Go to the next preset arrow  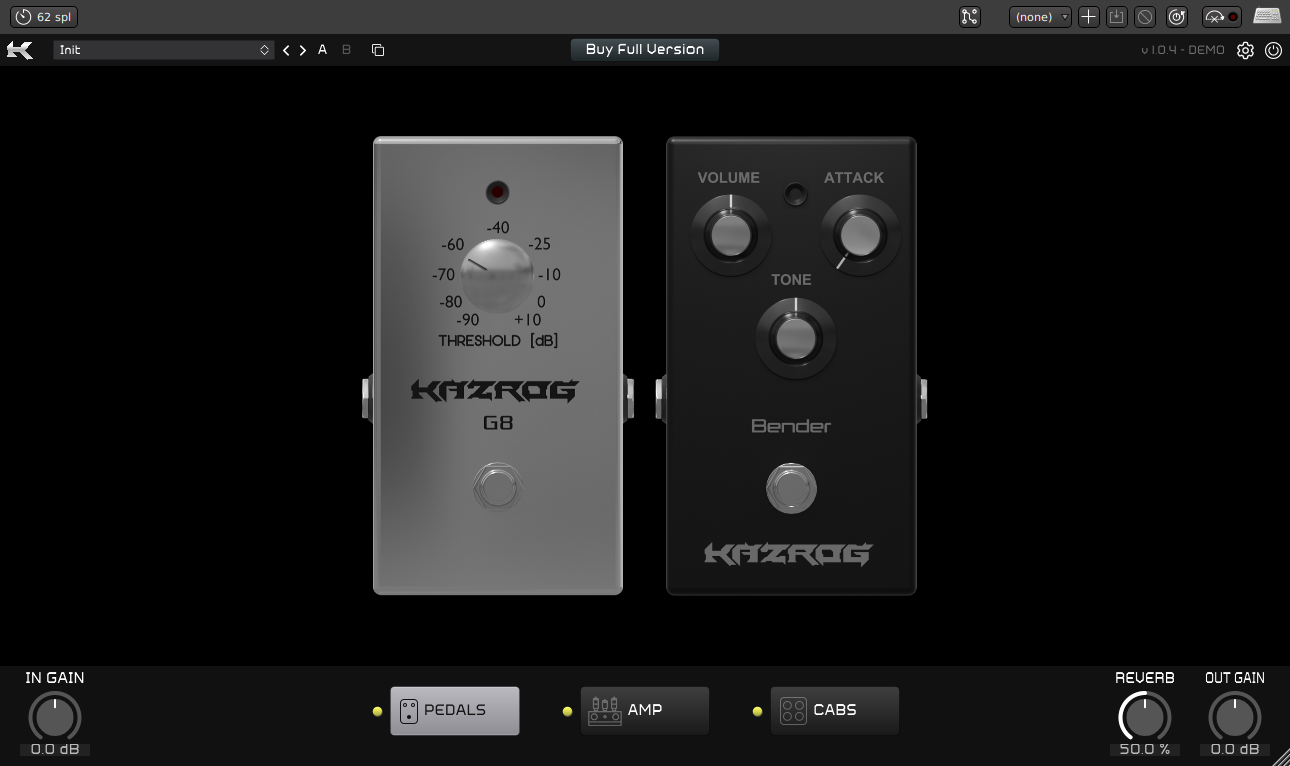click(303, 50)
